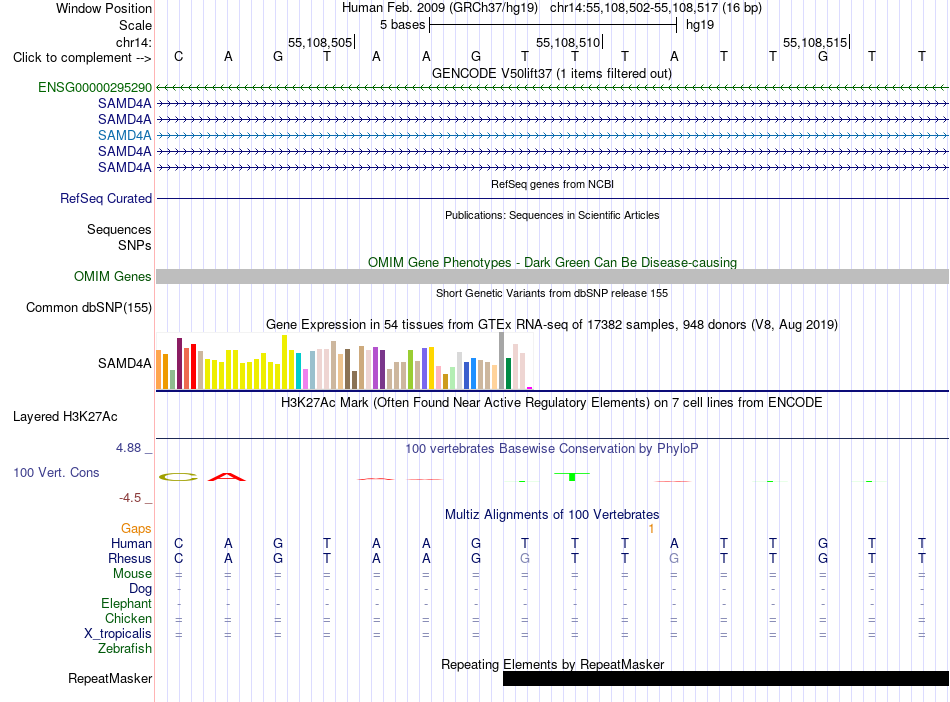Click the dark green bar beside the tall gray GTEx bar
Image resolution: width=950 pixels, height=702 pixels.
509,373
